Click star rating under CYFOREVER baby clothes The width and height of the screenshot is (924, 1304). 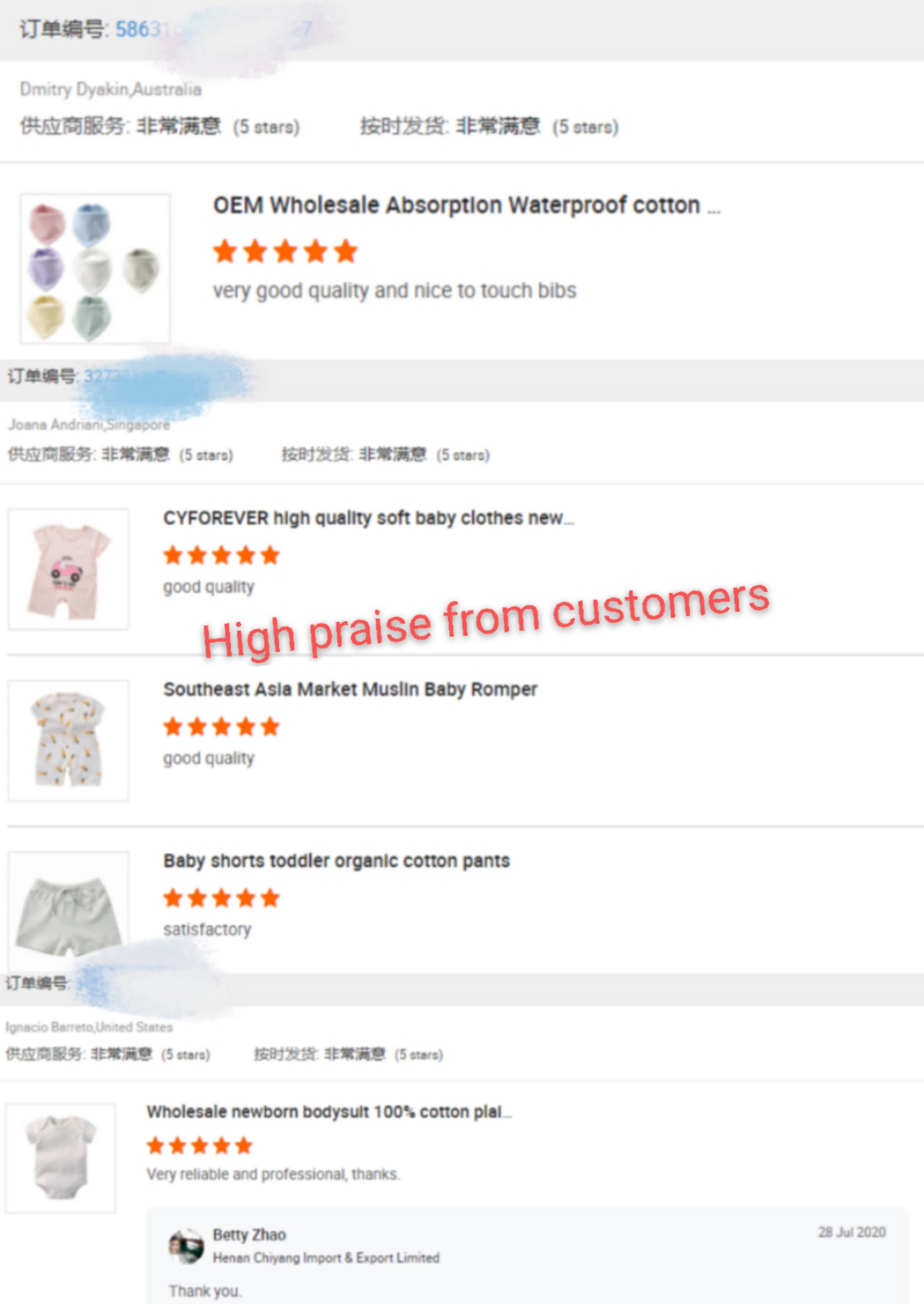point(221,555)
